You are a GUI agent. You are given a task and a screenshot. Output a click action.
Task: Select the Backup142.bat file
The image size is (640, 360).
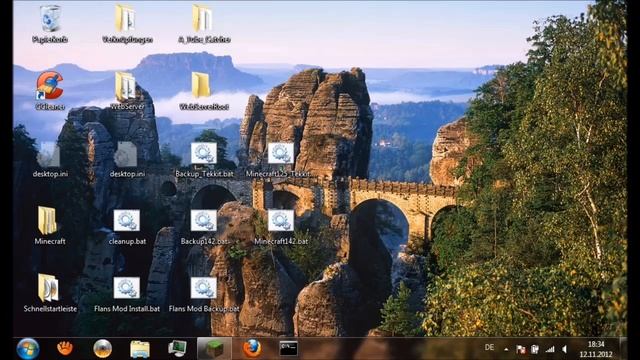pos(204,227)
